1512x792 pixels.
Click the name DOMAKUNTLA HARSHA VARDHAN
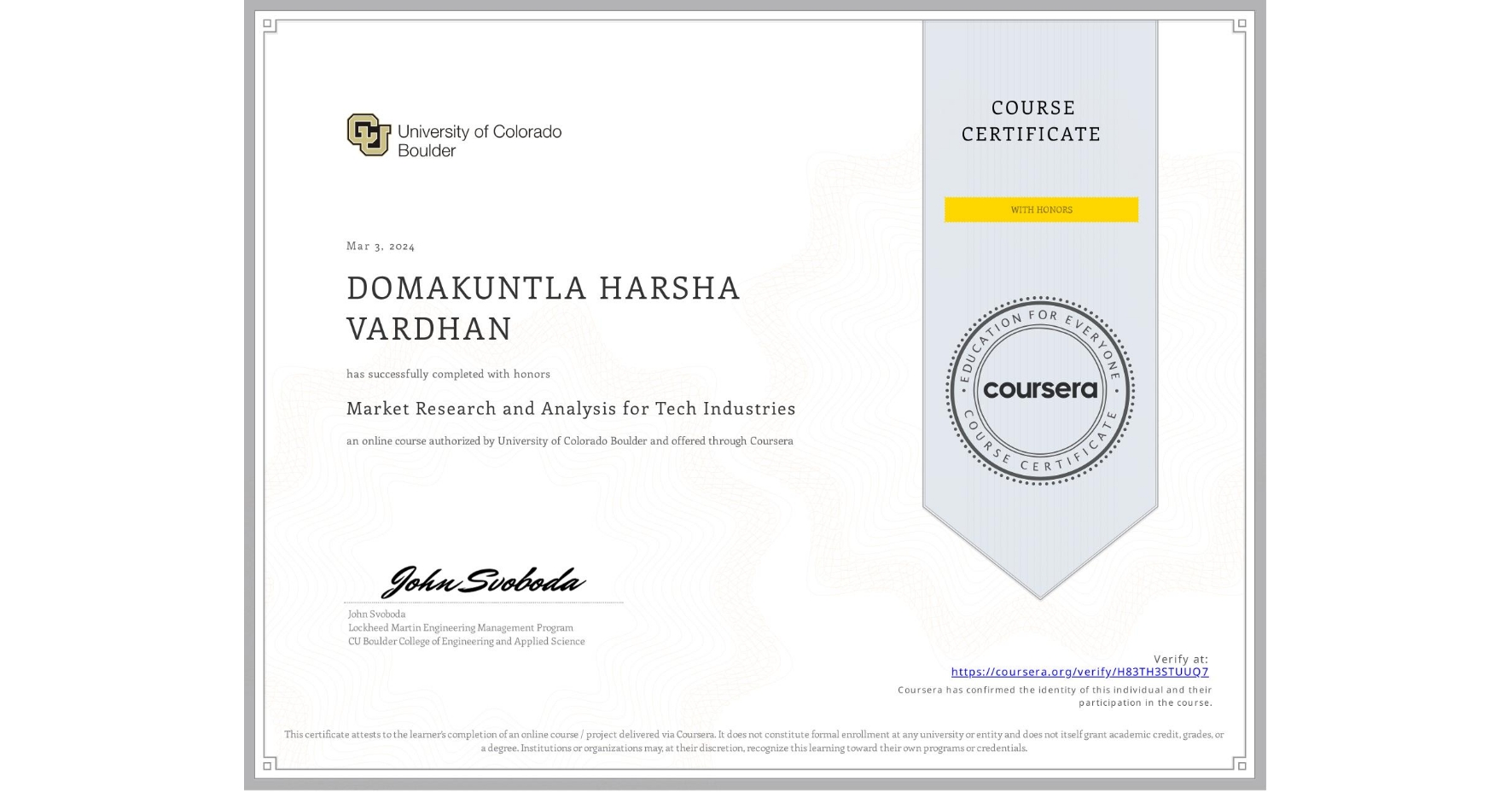(x=544, y=308)
